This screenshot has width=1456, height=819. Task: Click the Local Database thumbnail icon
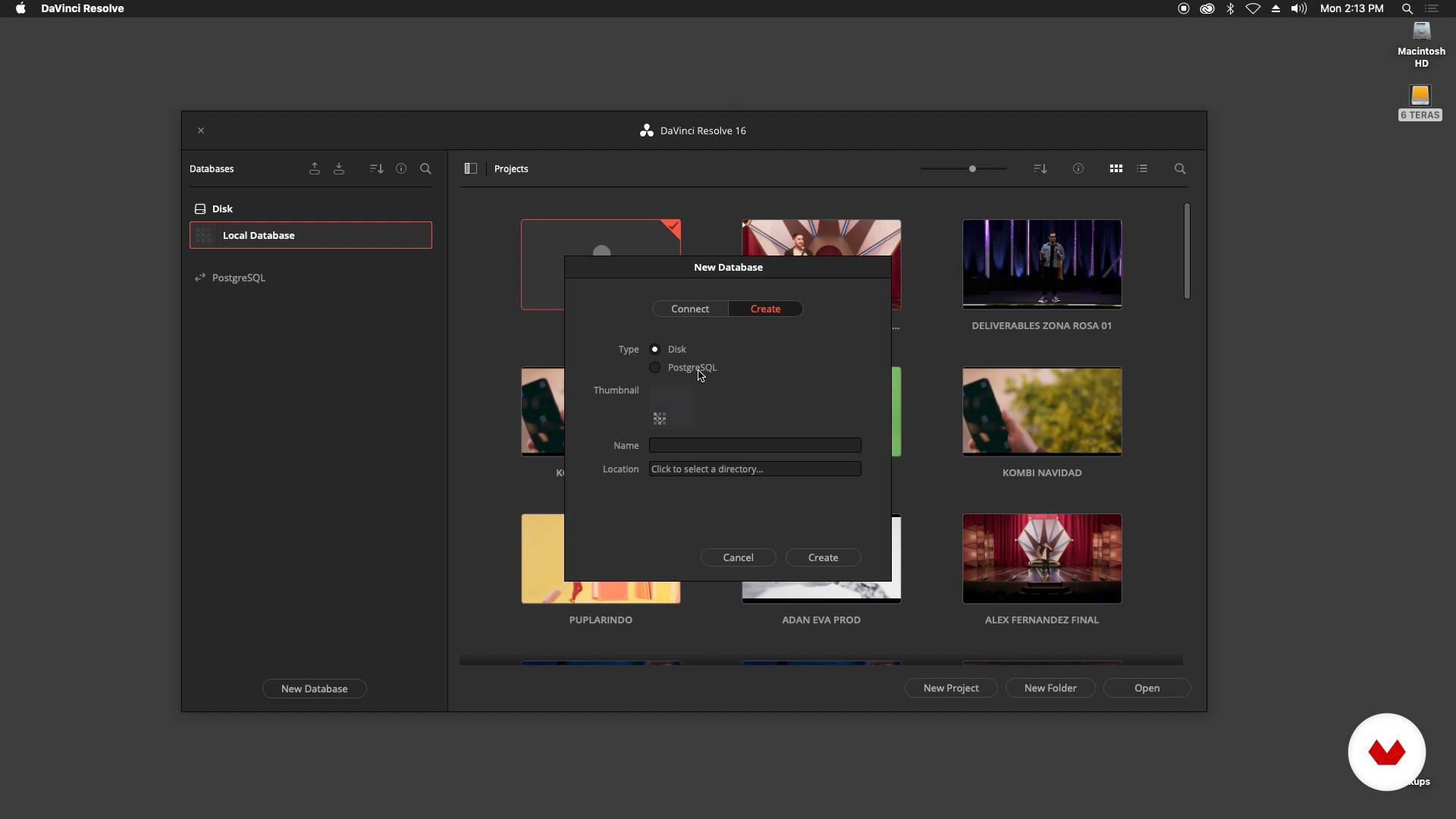click(203, 235)
